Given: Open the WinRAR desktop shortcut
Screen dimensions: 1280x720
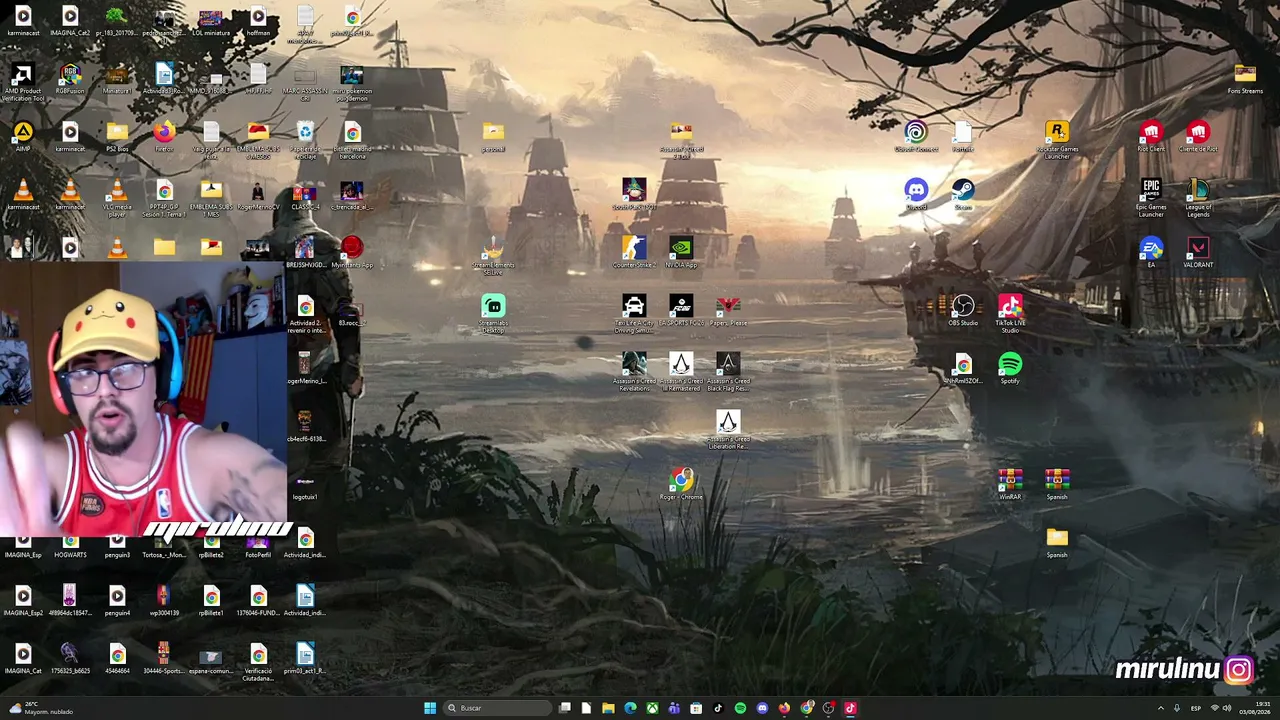Looking at the screenshot, I should tap(1010, 485).
